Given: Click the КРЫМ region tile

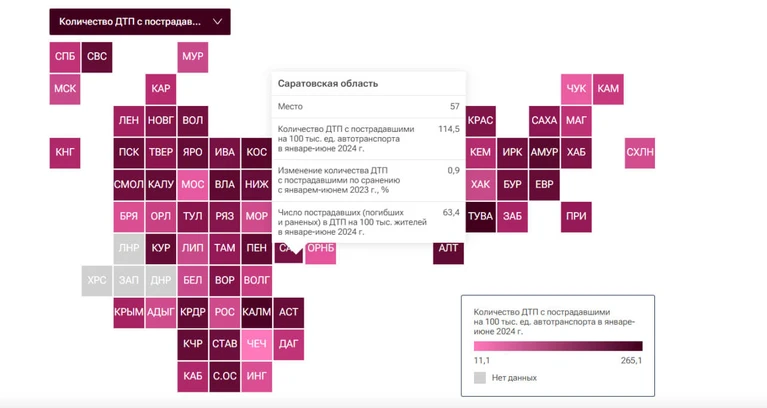Looking at the screenshot, I should 129,312.
